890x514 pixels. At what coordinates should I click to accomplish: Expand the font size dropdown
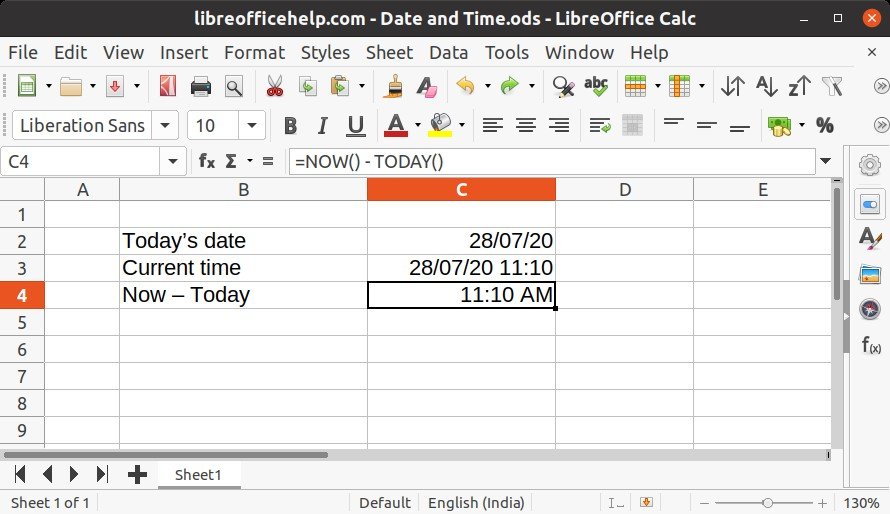pyautogui.click(x=252, y=125)
